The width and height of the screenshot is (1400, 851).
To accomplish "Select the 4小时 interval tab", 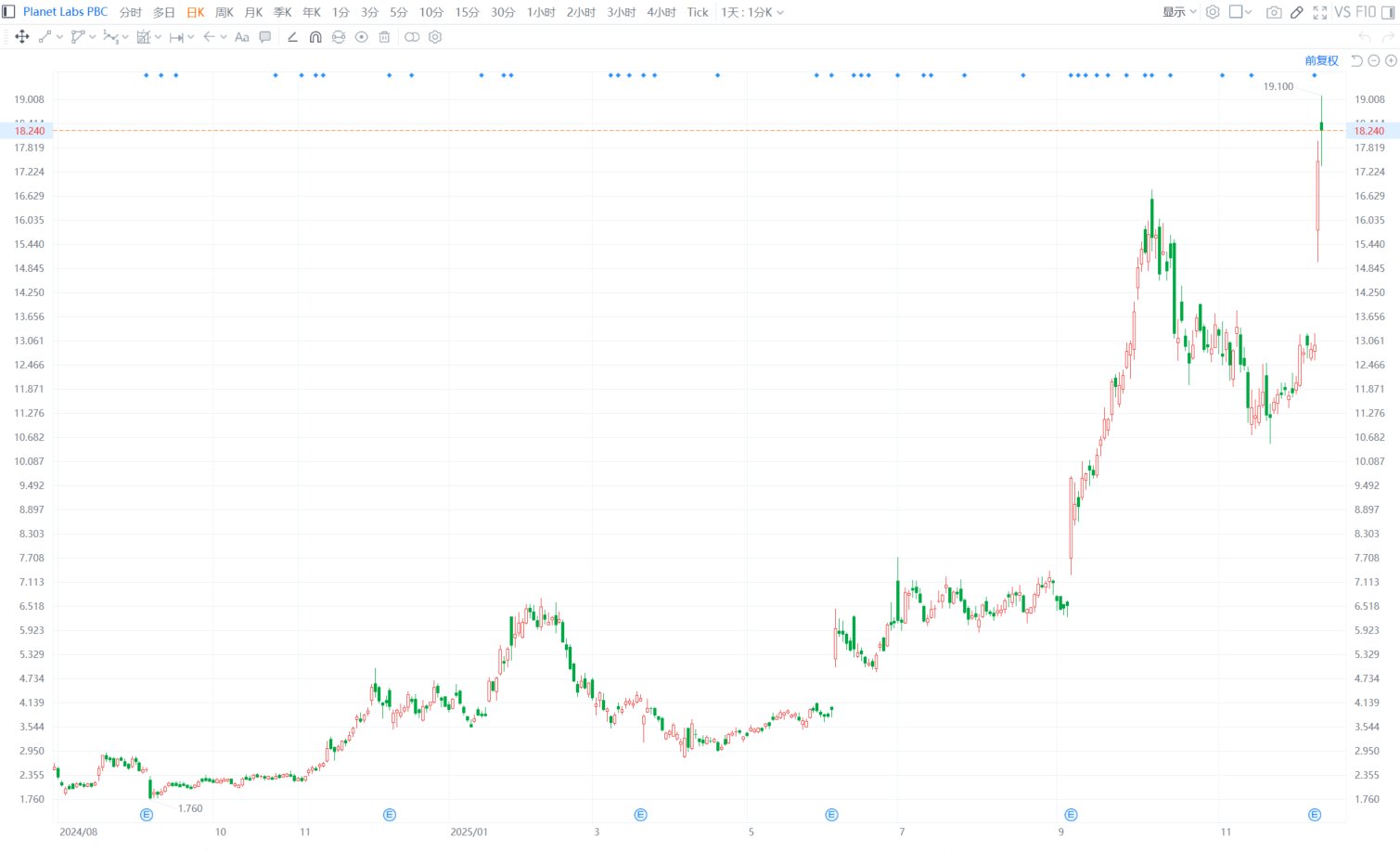I will click(x=661, y=12).
